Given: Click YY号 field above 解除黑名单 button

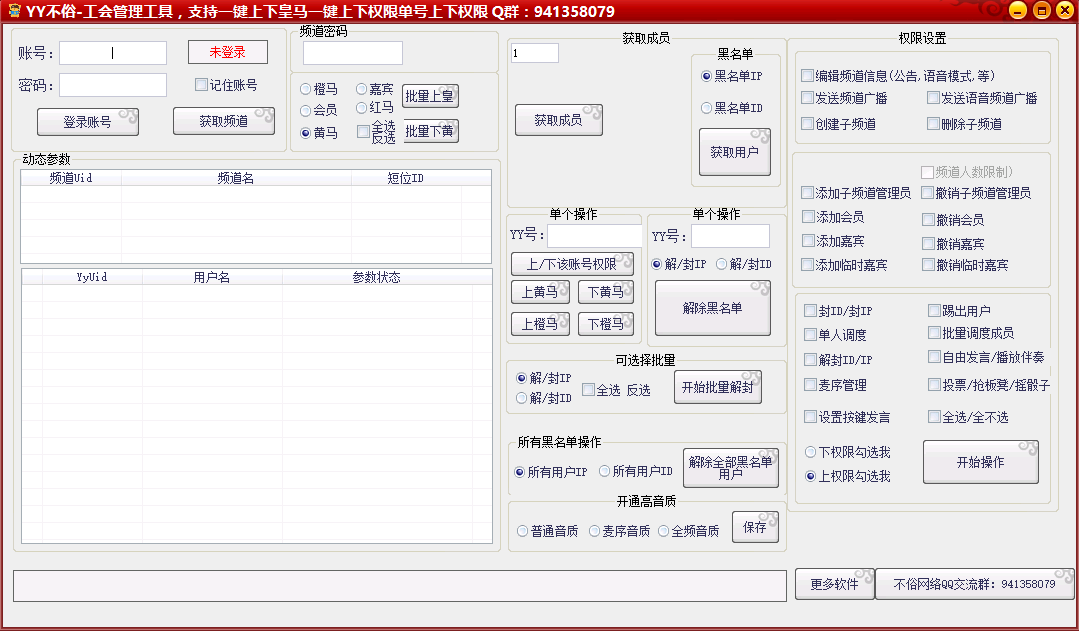Looking at the screenshot, I should tap(730, 236).
